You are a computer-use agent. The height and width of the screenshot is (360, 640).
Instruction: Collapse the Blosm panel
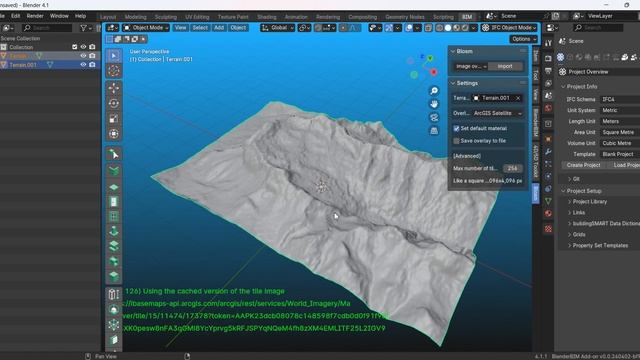(453, 51)
